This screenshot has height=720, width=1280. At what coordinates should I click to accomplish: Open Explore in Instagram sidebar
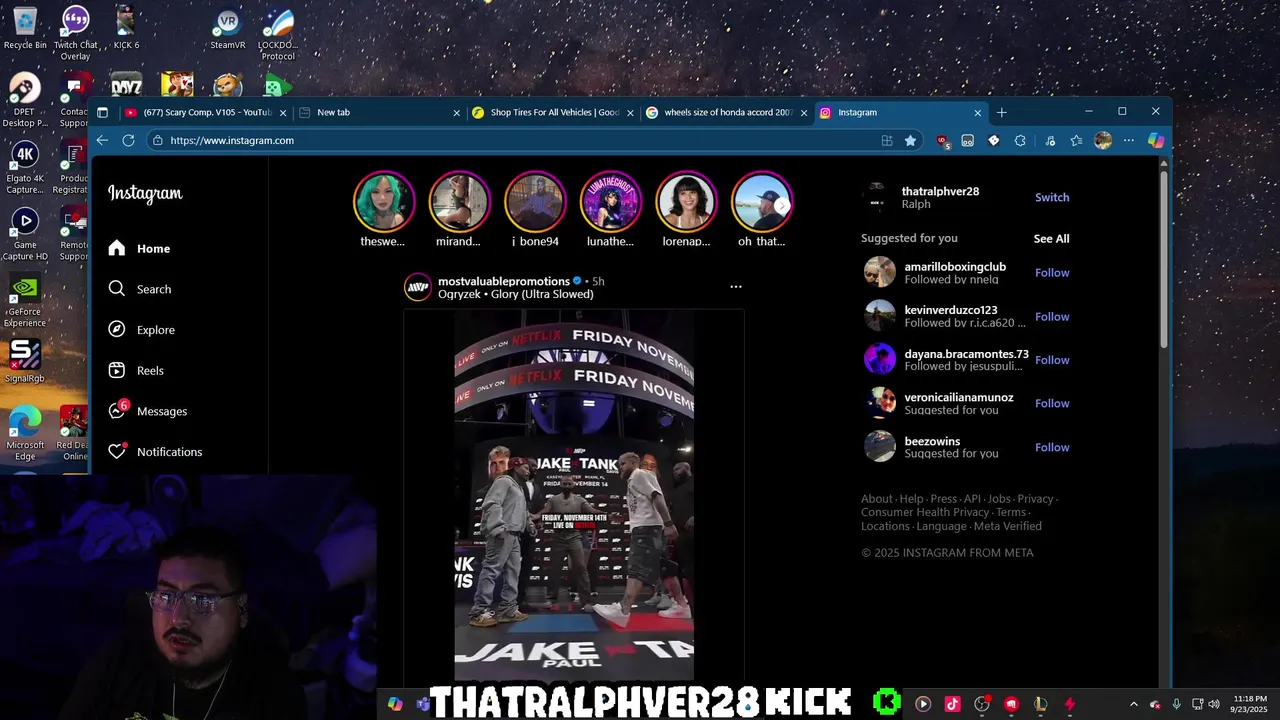(x=142, y=330)
